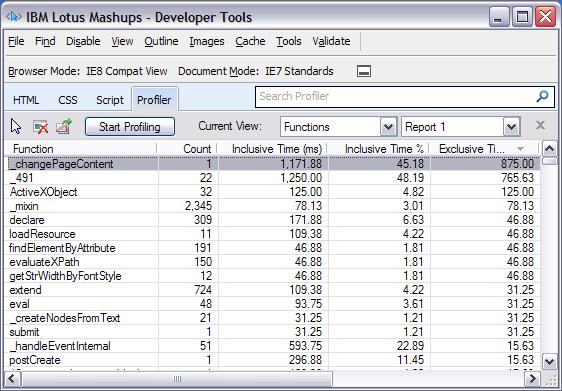This screenshot has width=562, height=391.
Task: Sort by Inclusive Time (ms) header
Action: pyautogui.click(x=272, y=149)
